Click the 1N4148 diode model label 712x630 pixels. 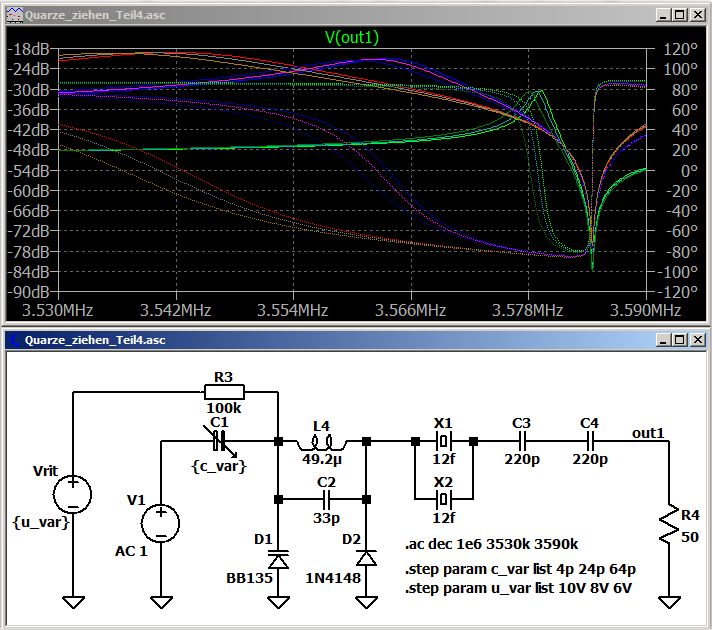coord(333,578)
